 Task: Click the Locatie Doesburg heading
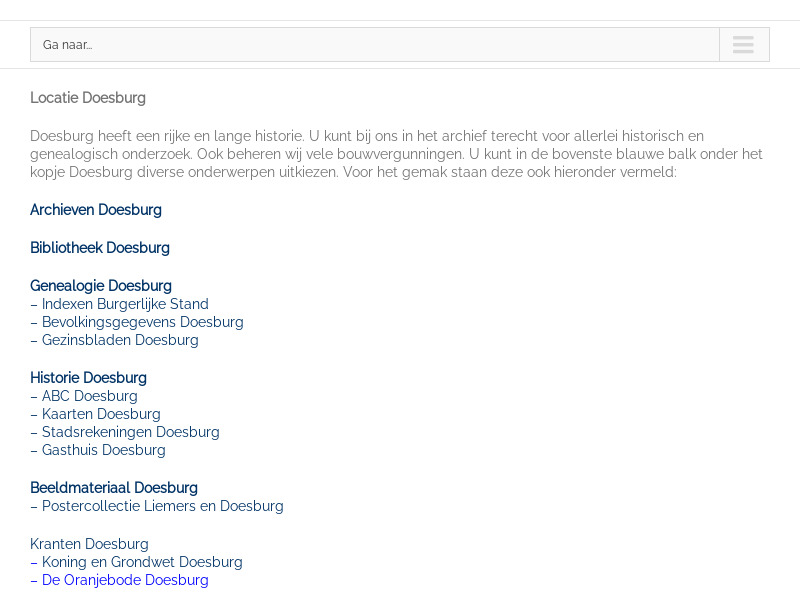coord(88,98)
